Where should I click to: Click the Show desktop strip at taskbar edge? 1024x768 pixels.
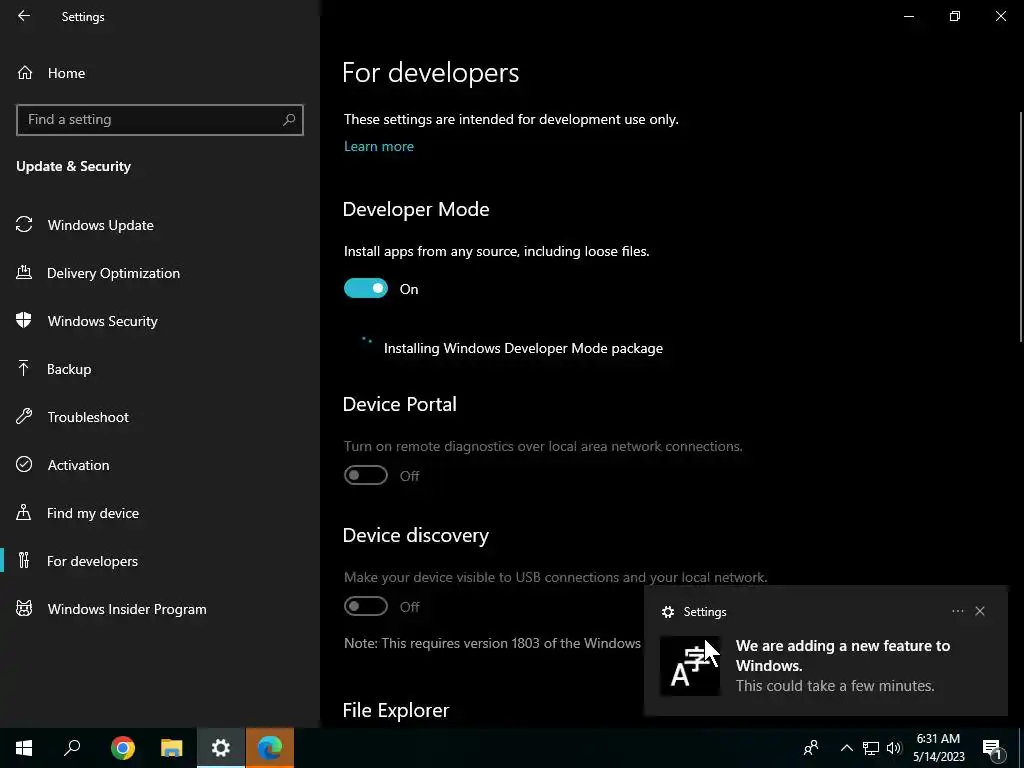pyautogui.click(x=1021, y=748)
